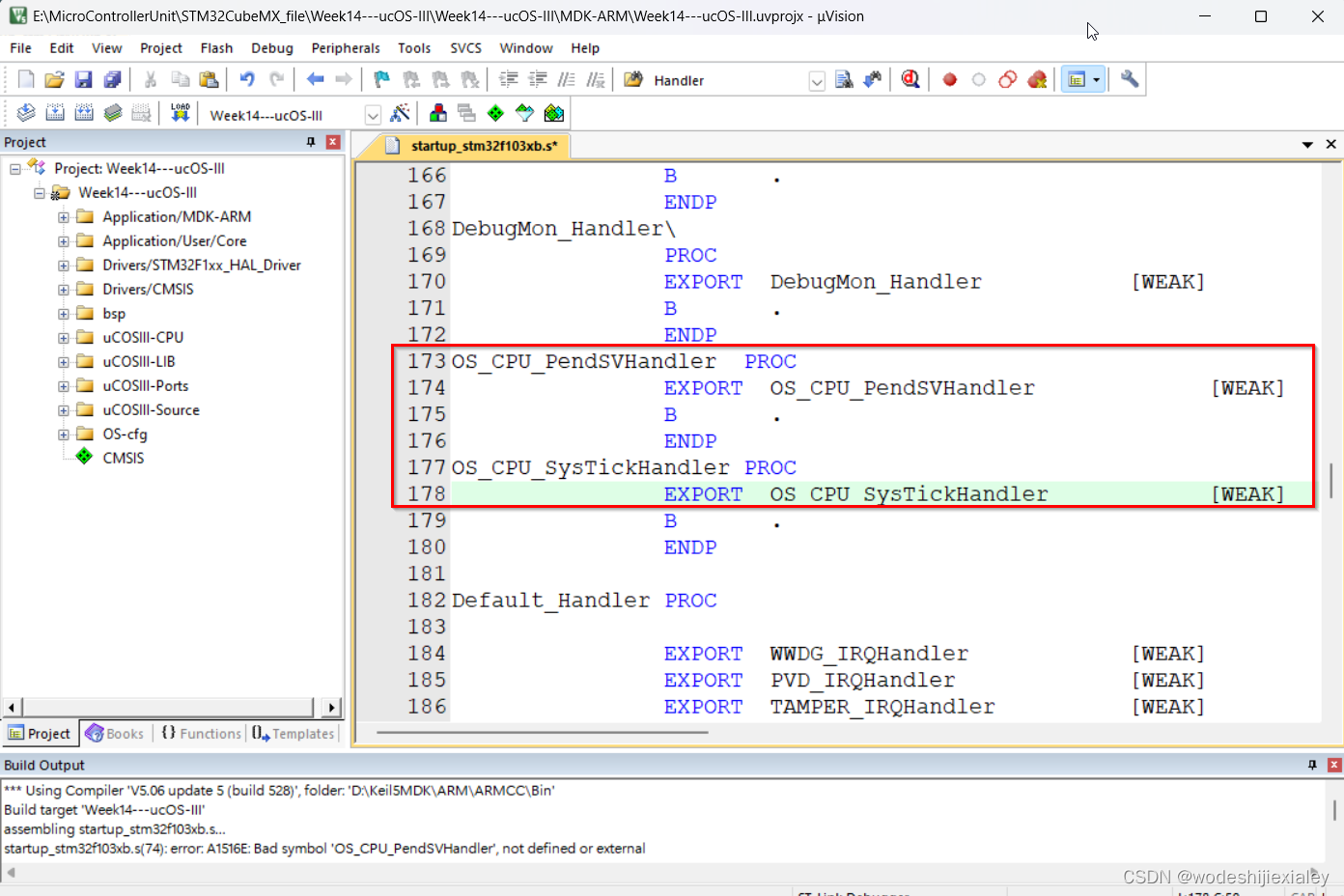Disable all breakpoints icon
This screenshot has height=896, width=1344.
click(1008, 80)
